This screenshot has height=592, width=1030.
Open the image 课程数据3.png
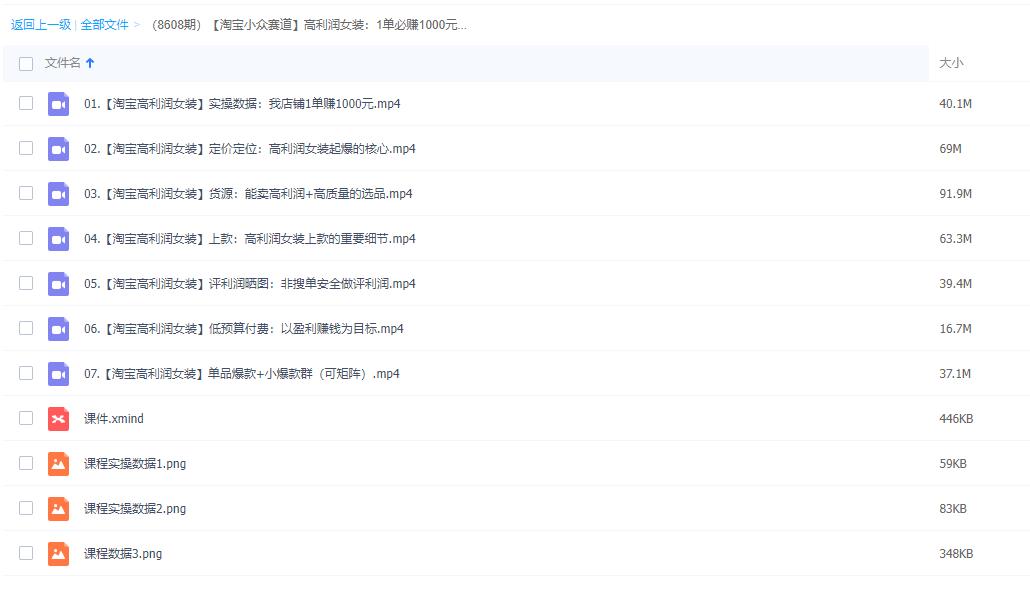click(x=123, y=554)
